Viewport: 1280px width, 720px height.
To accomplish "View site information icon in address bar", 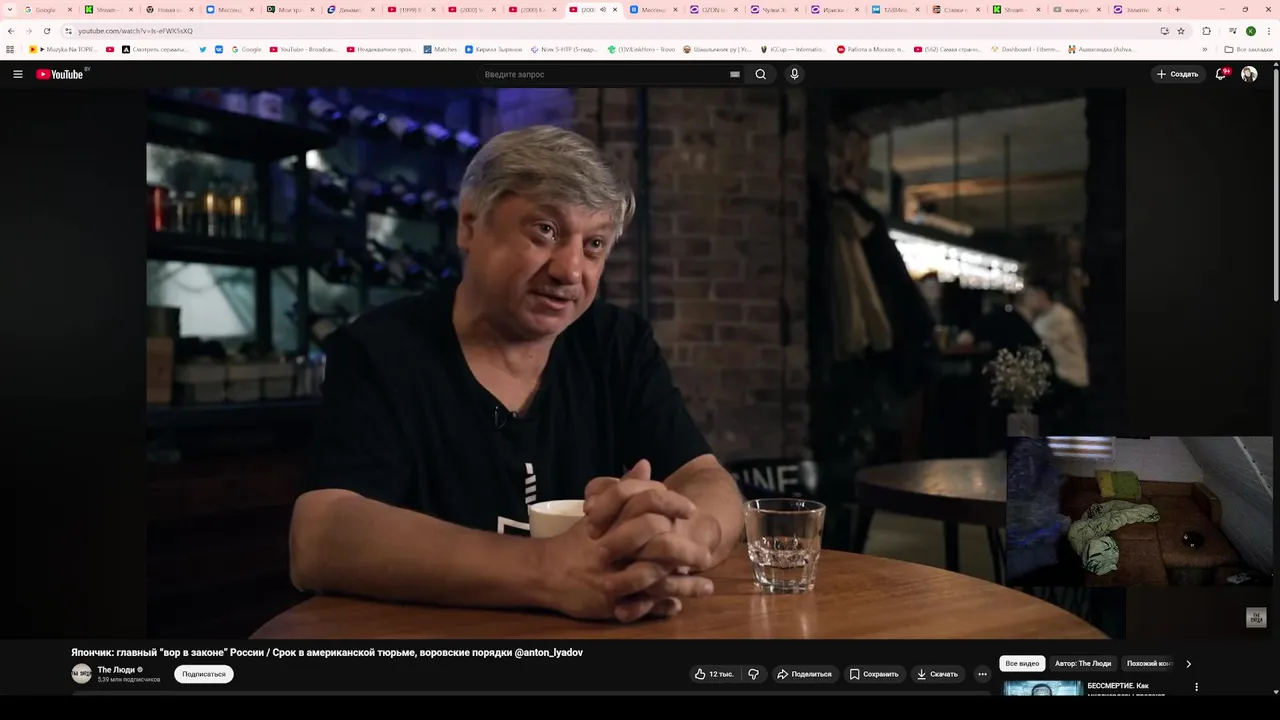I will point(68,31).
